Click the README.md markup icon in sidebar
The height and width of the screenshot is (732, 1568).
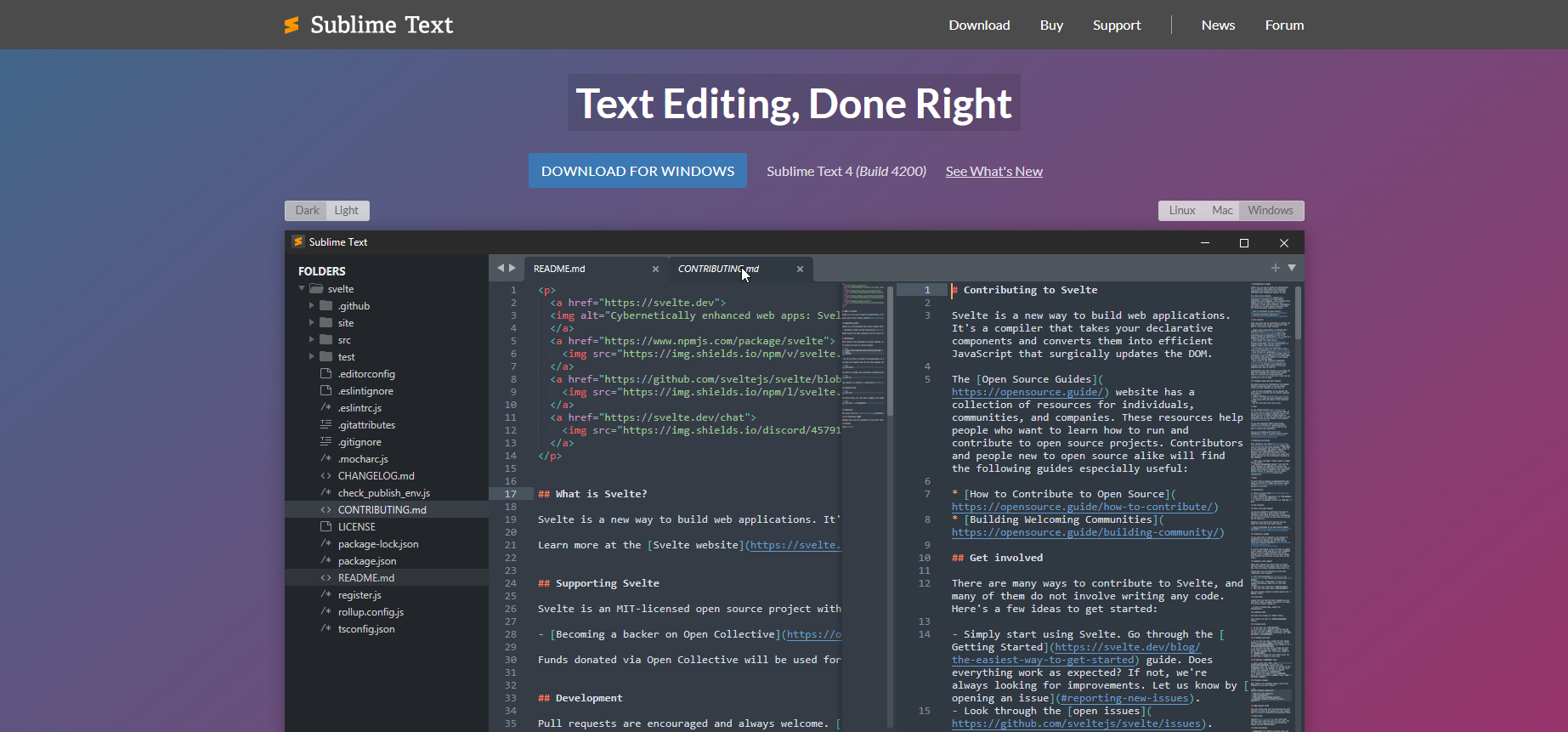(325, 577)
